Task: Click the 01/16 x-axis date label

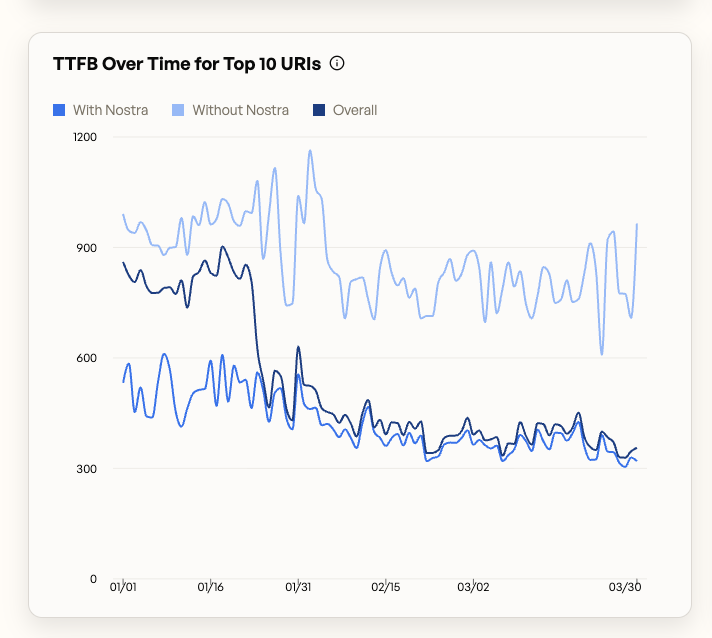Action: point(211,587)
